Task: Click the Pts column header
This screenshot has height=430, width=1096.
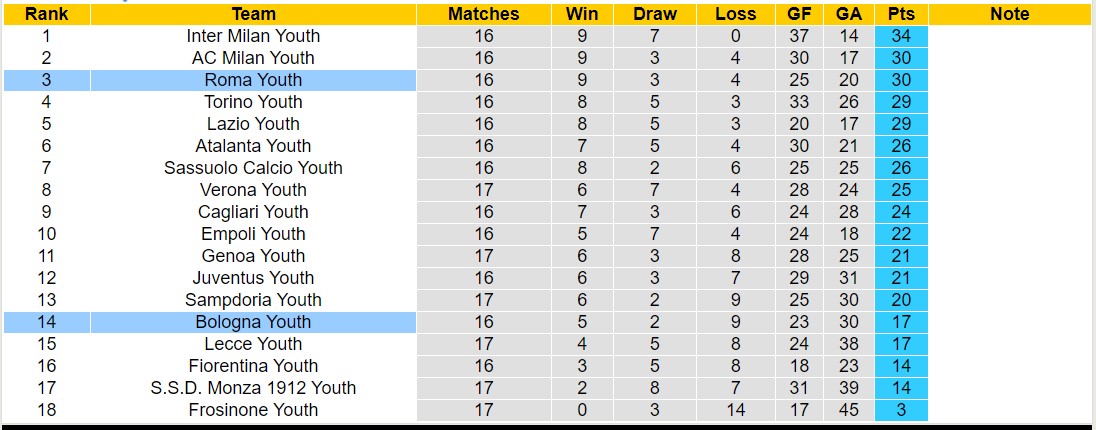Action: pyautogui.click(x=901, y=14)
